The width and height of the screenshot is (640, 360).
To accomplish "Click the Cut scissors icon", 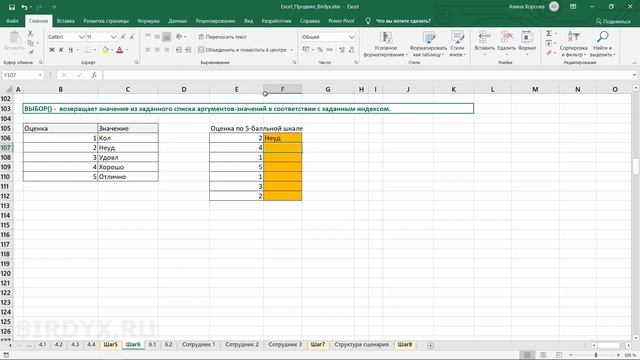I will pos(30,34).
